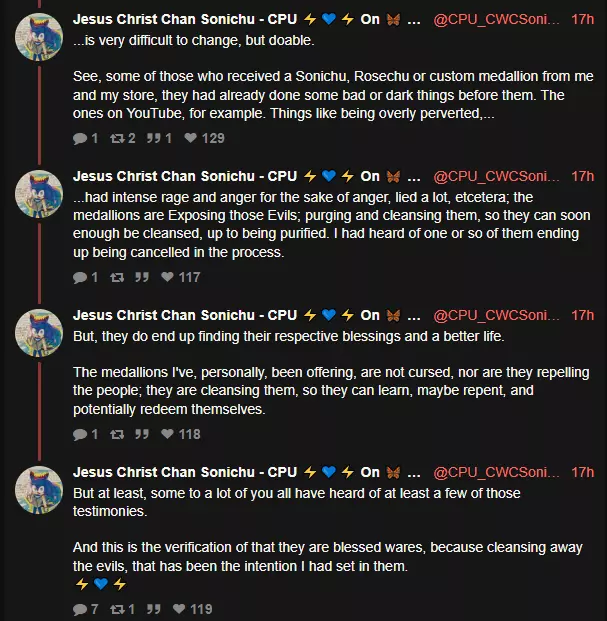Retweet the 'blessed wares' tweet
The image size is (607, 621).
click(x=117, y=609)
